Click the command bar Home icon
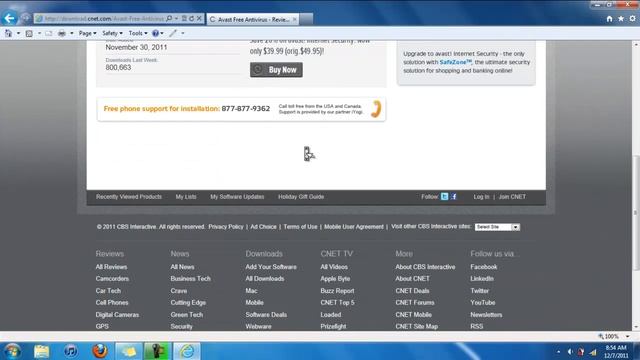 coord(8,33)
